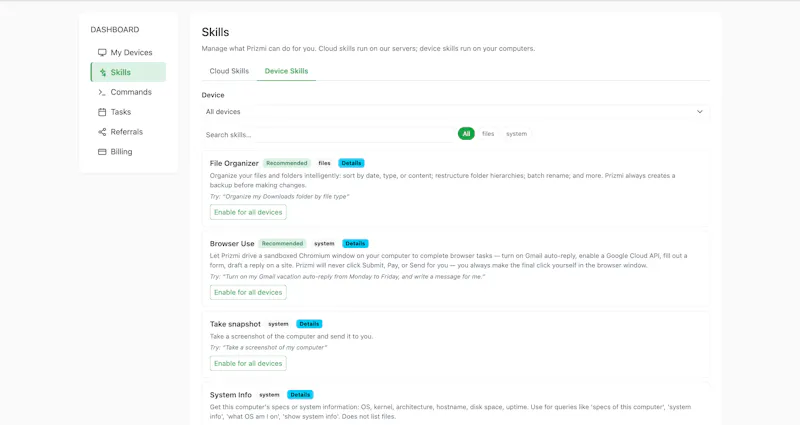The width and height of the screenshot is (800, 425).
Task: Click Recommended badge on File Organizer
Action: (x=287, y=163)
